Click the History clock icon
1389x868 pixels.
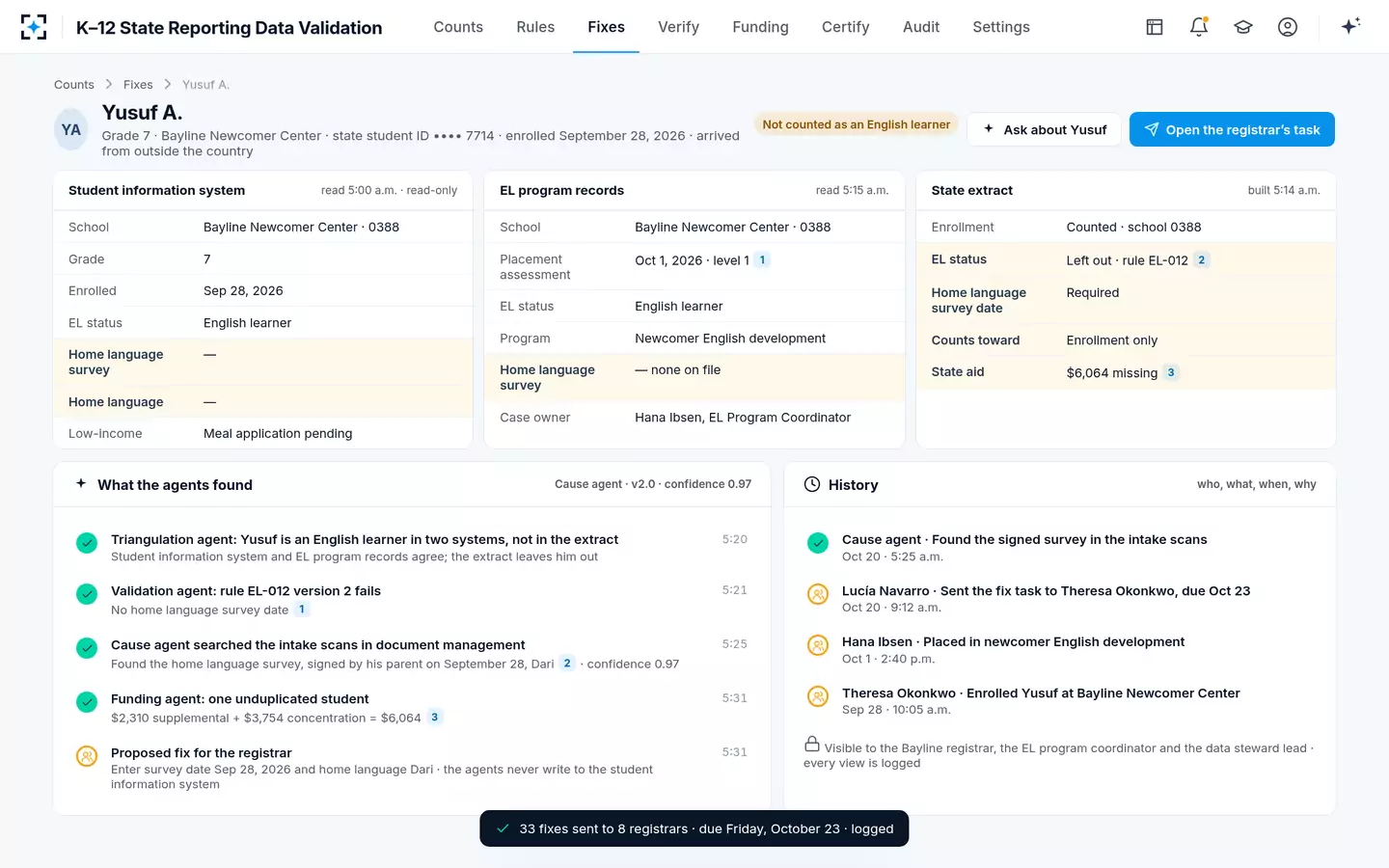point(812,484)
